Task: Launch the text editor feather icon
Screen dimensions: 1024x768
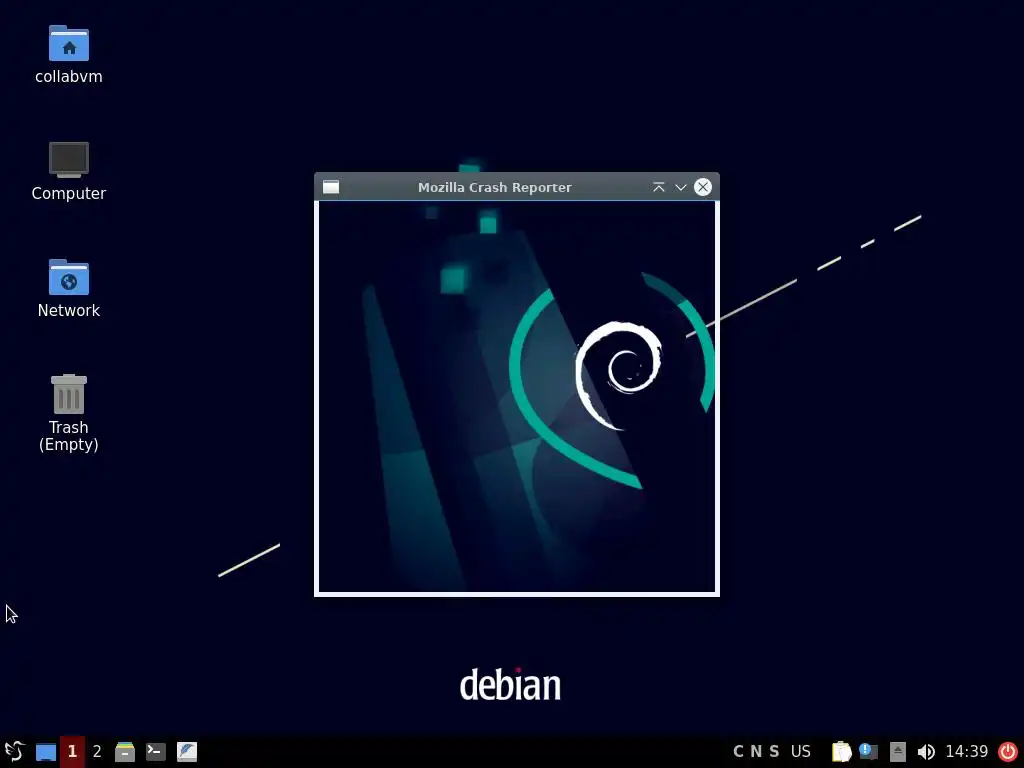Action: (187, 752)
